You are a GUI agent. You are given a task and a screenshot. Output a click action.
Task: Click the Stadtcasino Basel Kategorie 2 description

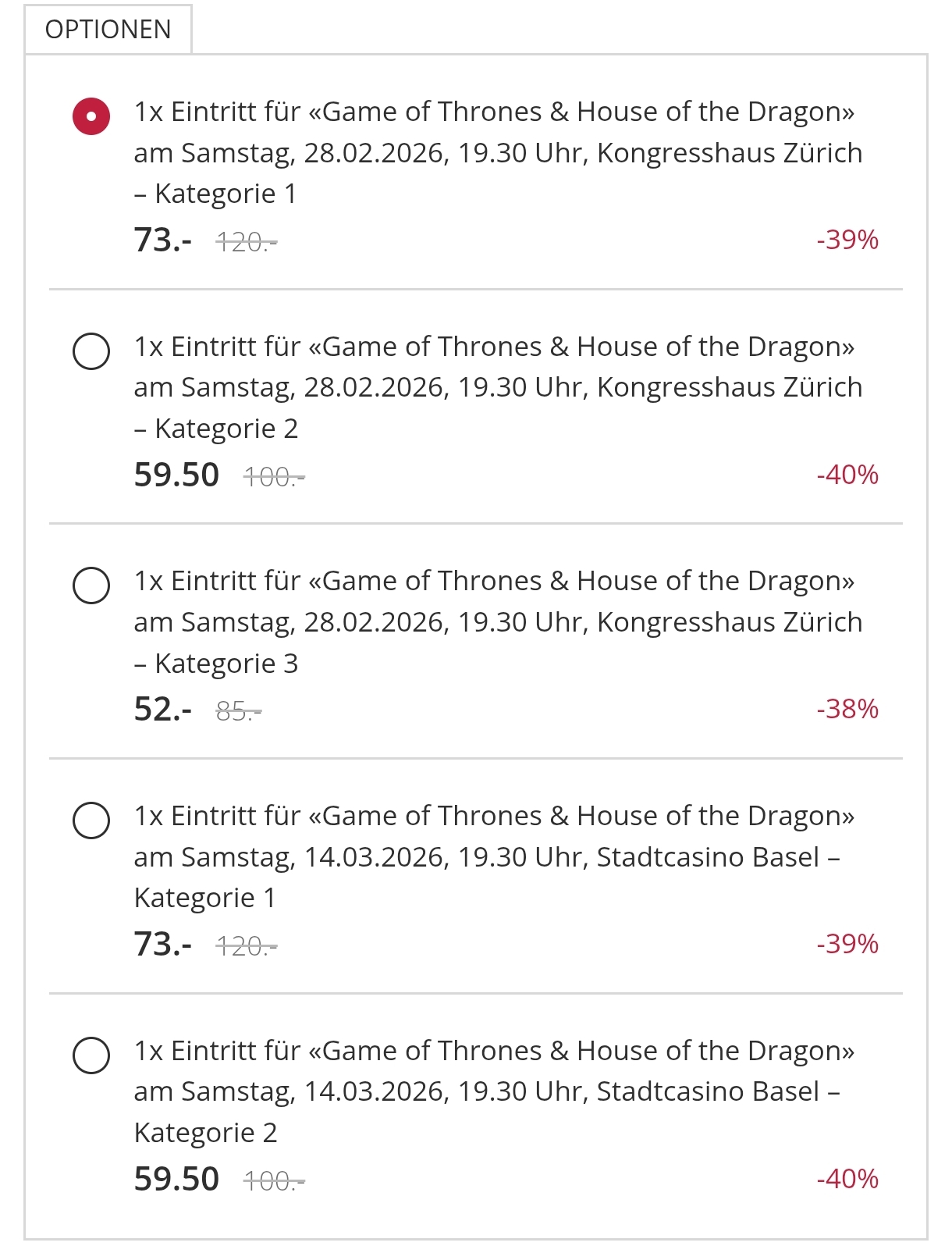486,1091
